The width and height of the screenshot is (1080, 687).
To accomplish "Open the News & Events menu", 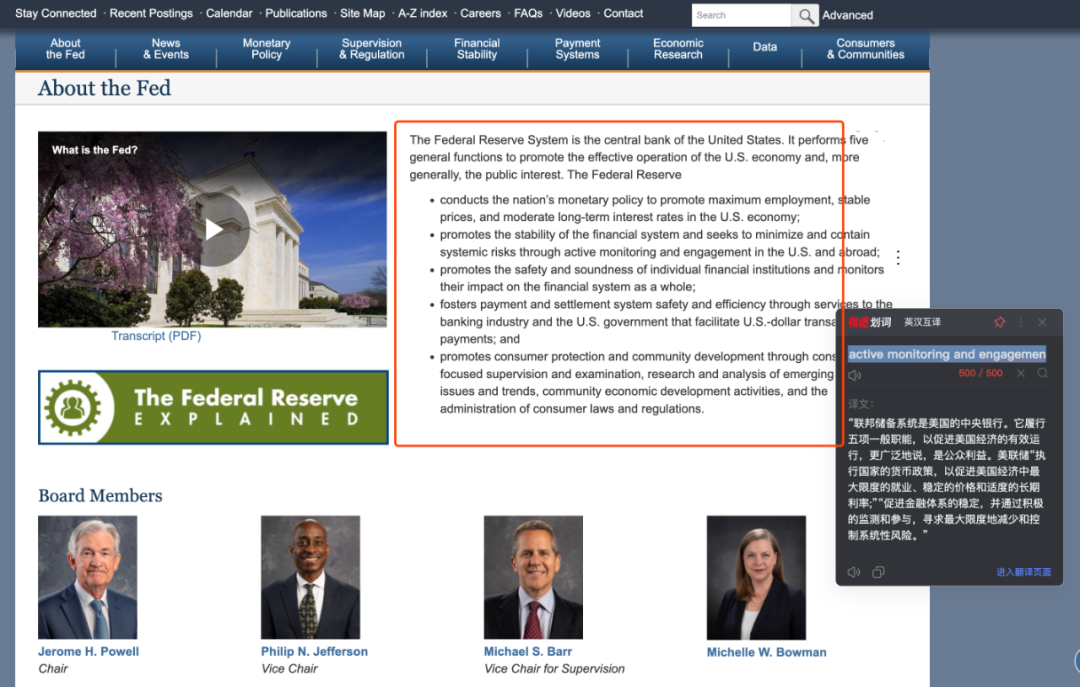I will tap(166, 49).
